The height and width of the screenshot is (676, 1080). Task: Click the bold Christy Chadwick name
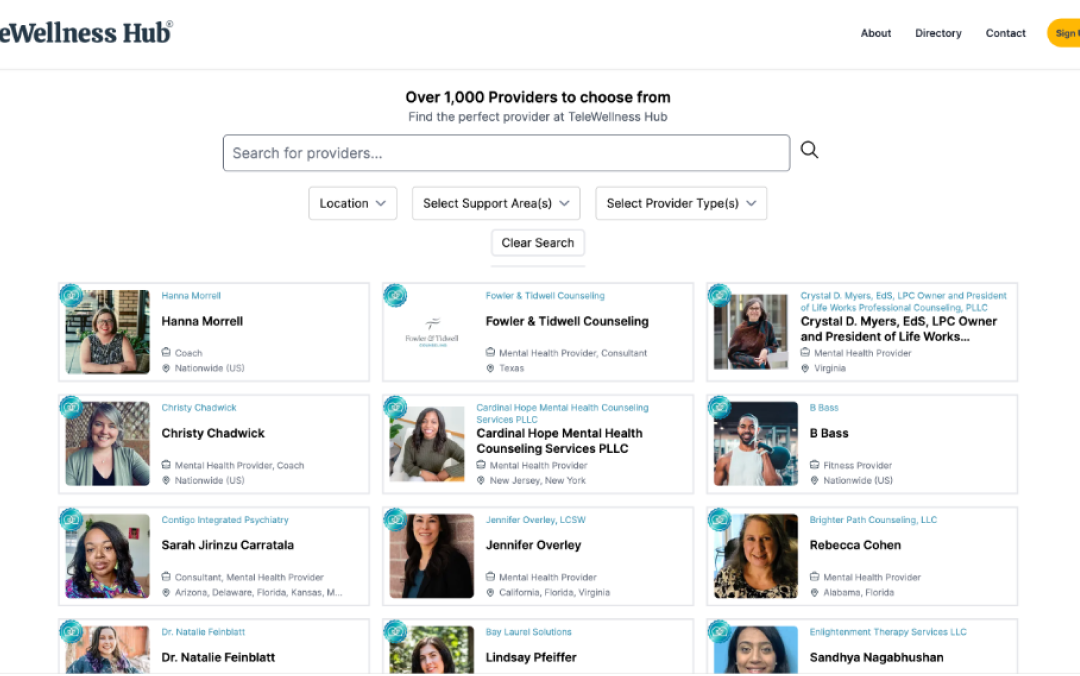pos(213,433)
